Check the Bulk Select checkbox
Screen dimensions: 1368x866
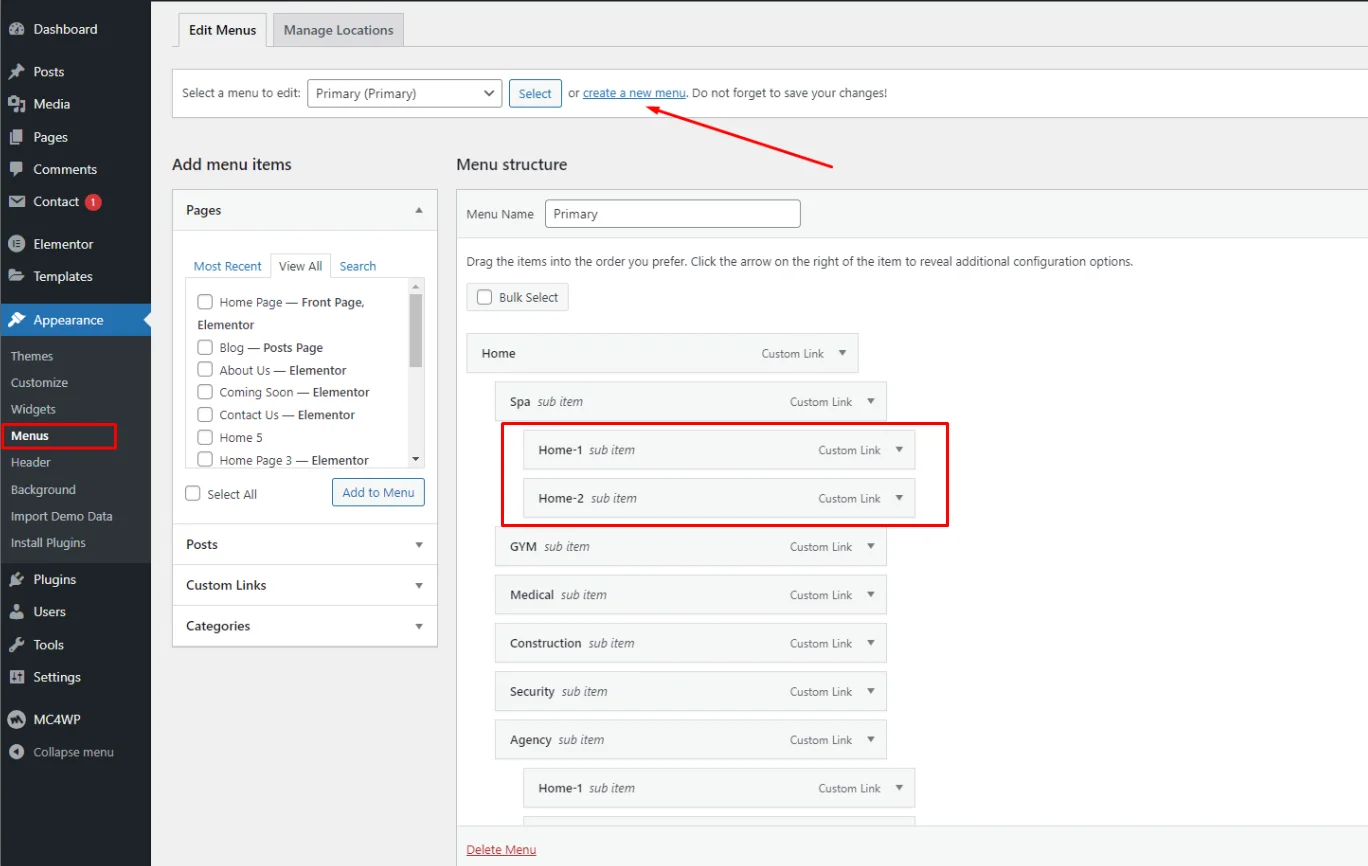pyautogui.click(x=485, y=297)
